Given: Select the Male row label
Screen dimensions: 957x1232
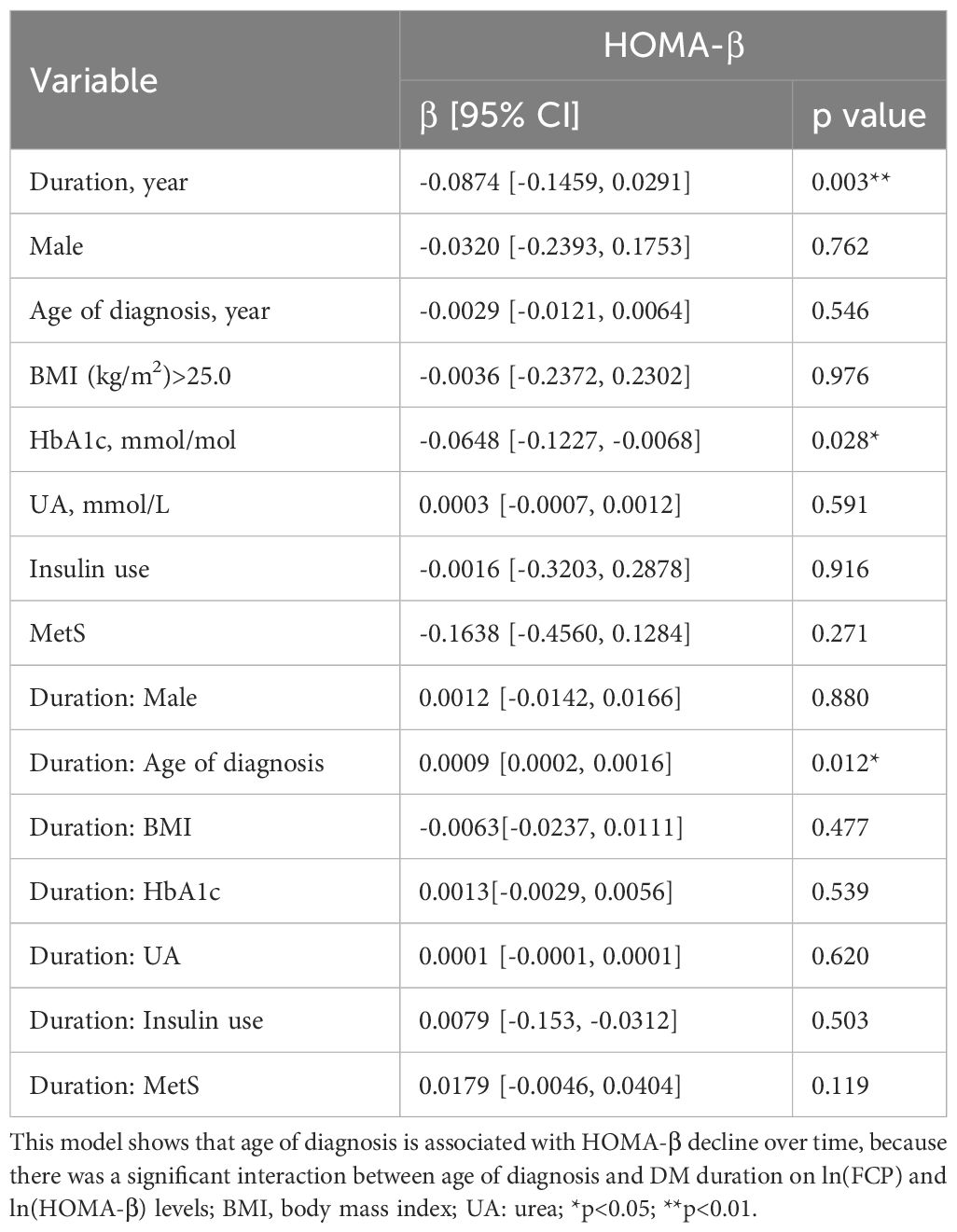Looking at the screenshot, I should (56, 246).
